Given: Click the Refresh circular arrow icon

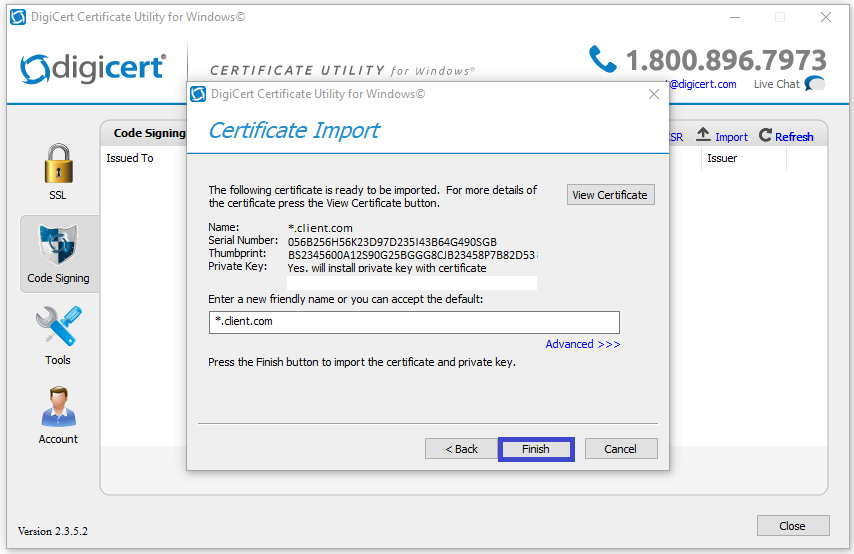Looking at the screenshot, I should pyautogui.click(x=765, y=135).
